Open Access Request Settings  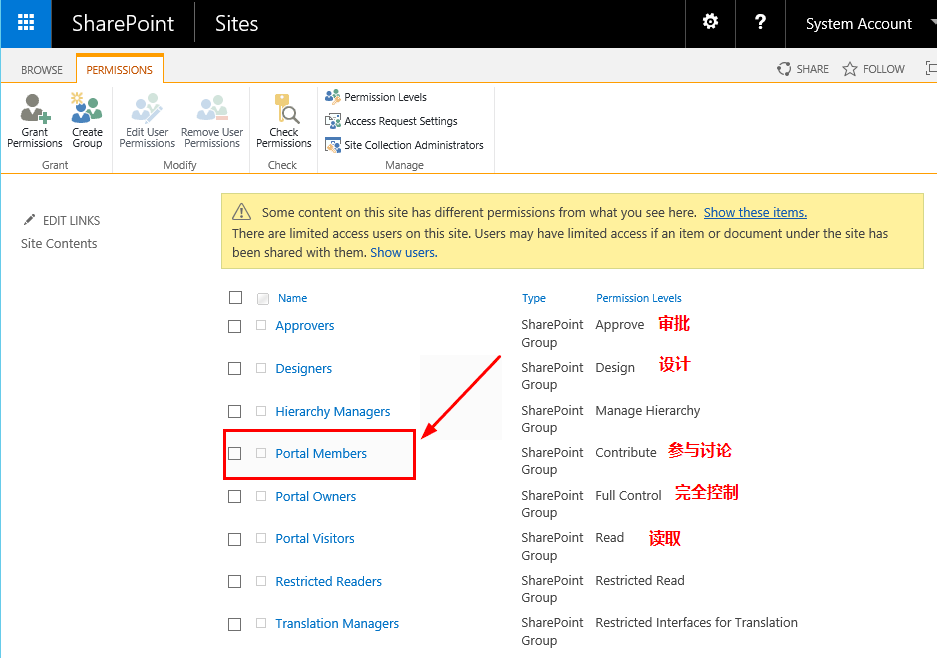pos(391,121)
